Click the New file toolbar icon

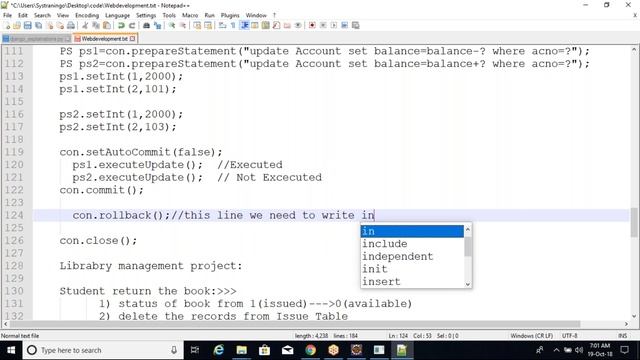pos(7,25)
